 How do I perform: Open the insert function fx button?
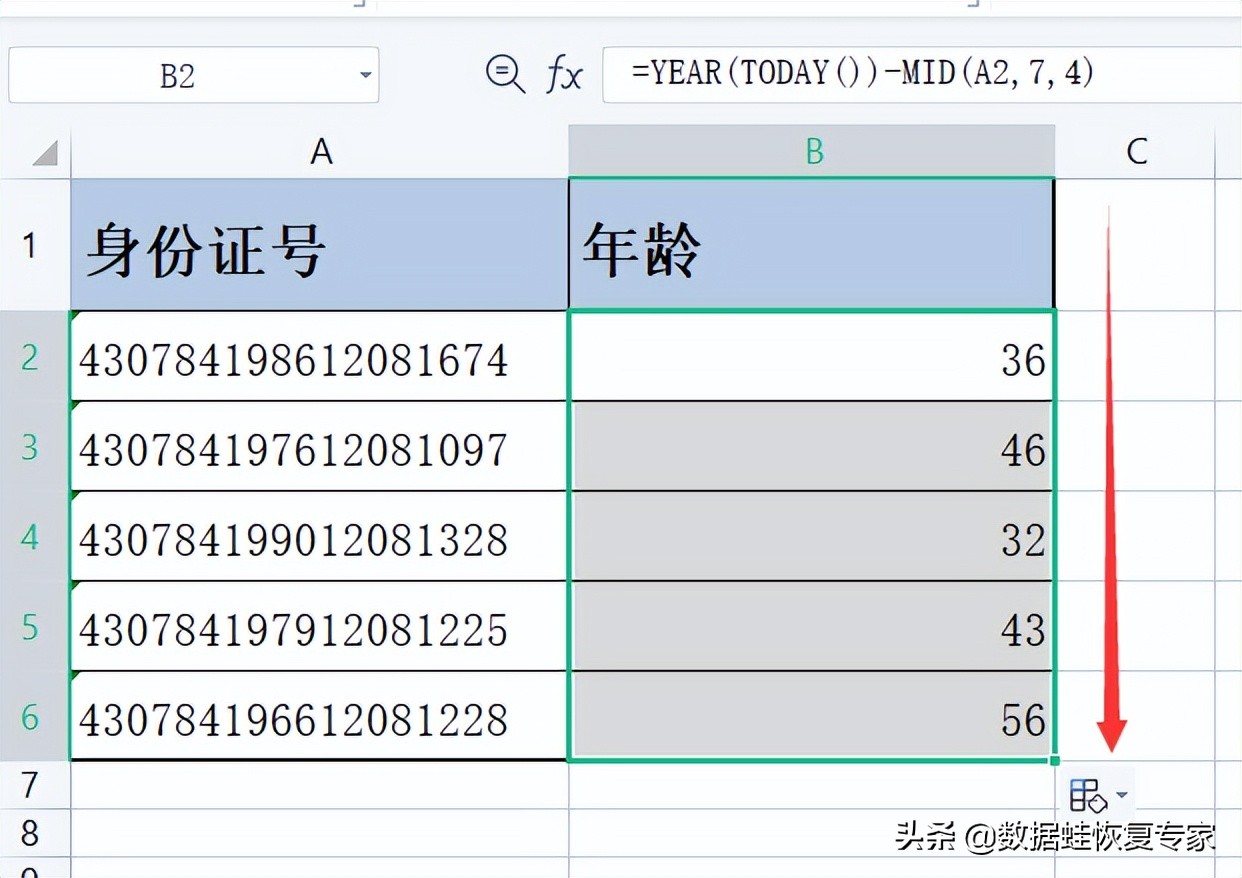coord(564,75)
